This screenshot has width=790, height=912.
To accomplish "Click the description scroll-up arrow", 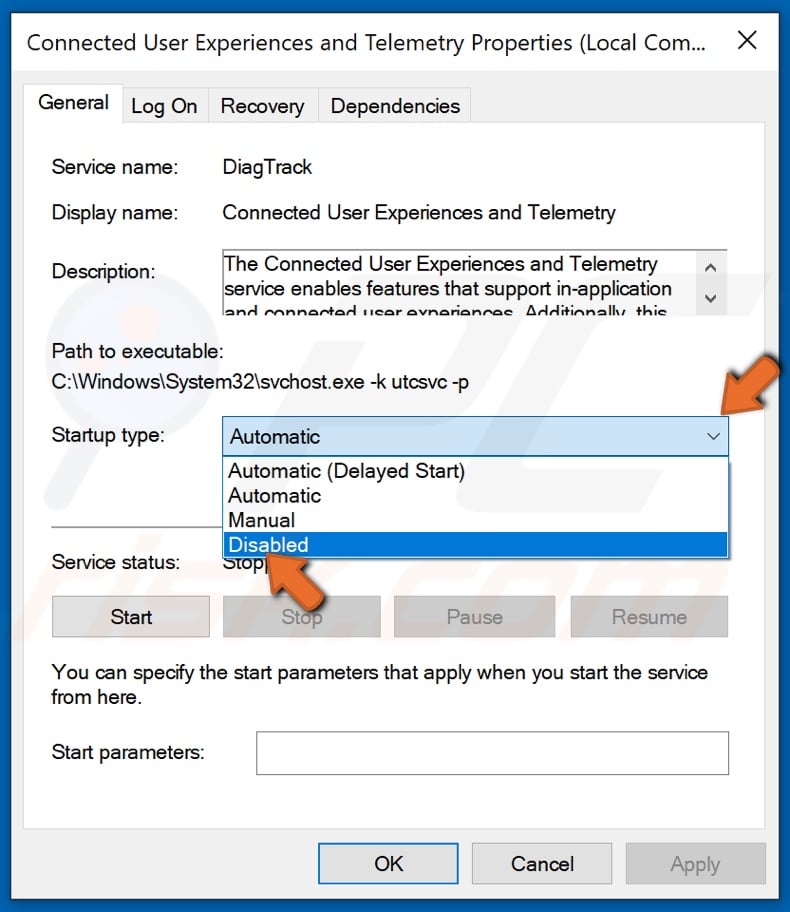I will pyautogui.click(x=710, y=267).
